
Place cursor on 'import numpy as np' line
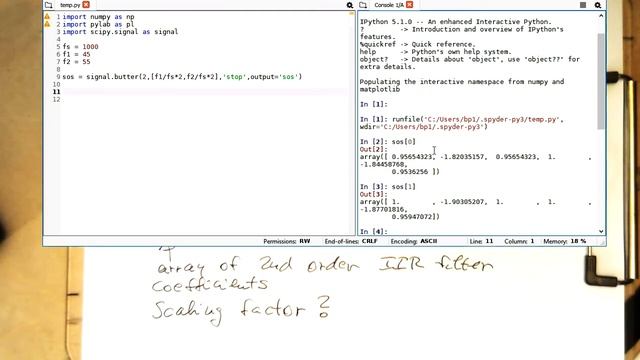(98, 17)
